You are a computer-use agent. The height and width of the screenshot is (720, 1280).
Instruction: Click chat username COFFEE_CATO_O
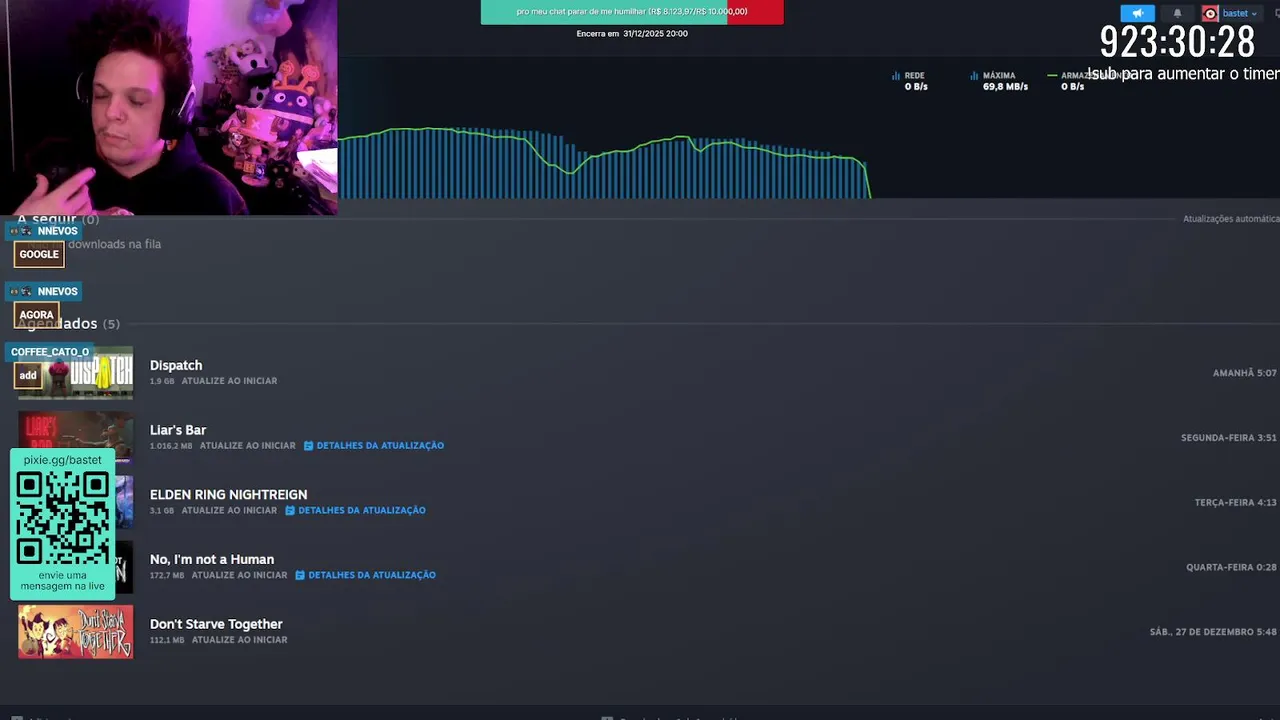pos(50,352)
